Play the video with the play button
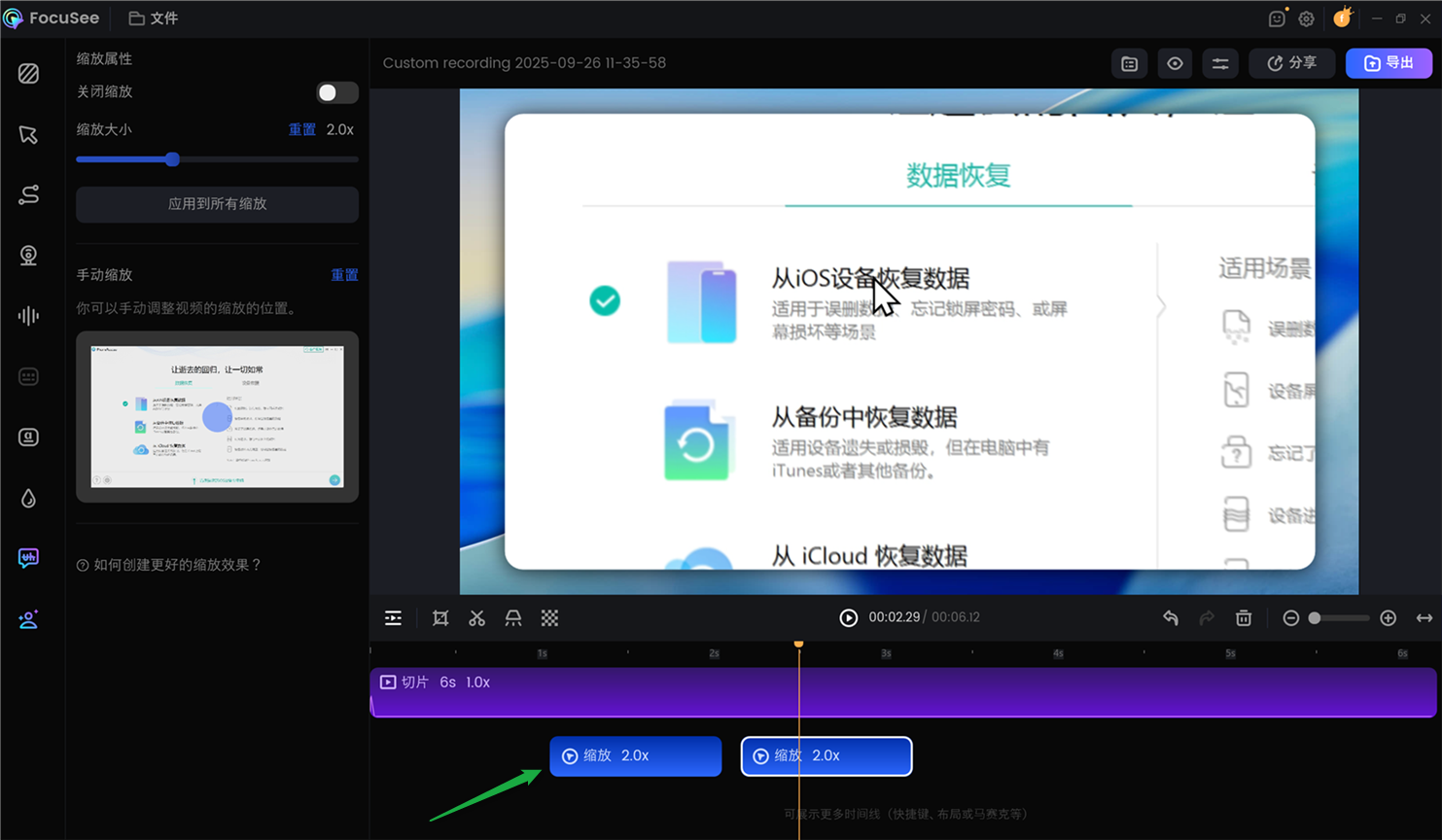This screenshot has height=840, width=1442. click(x=849, y=618)
